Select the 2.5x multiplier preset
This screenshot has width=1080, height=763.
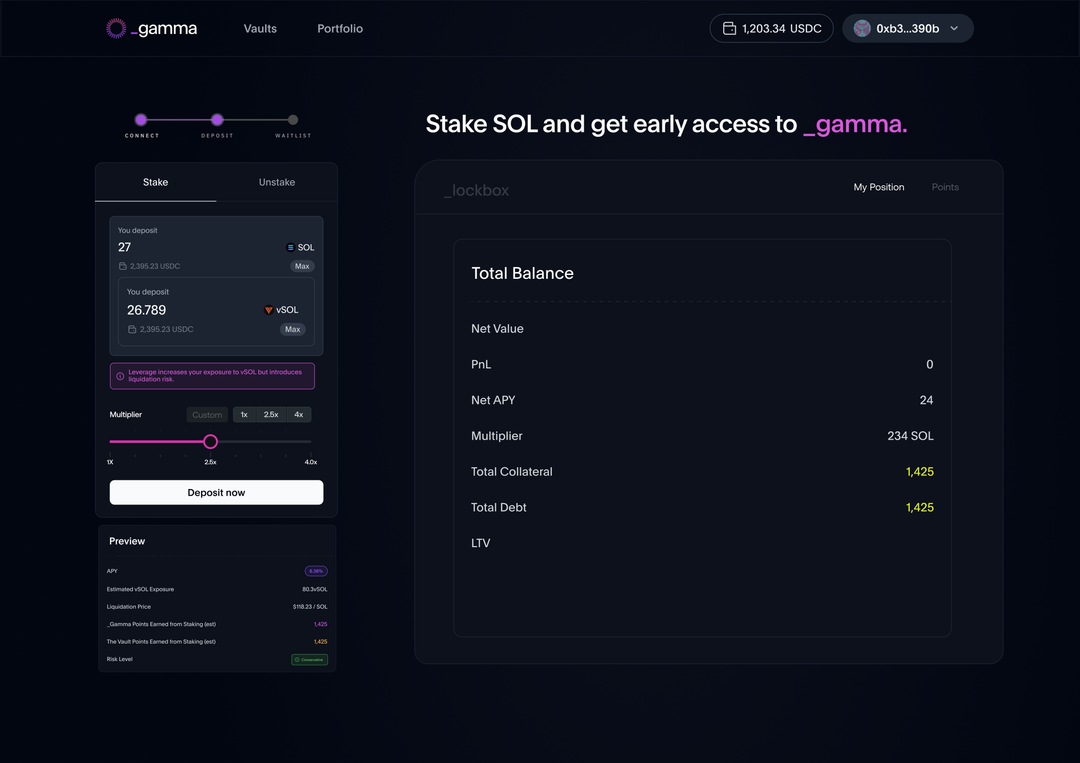click(x=271, y=415)
